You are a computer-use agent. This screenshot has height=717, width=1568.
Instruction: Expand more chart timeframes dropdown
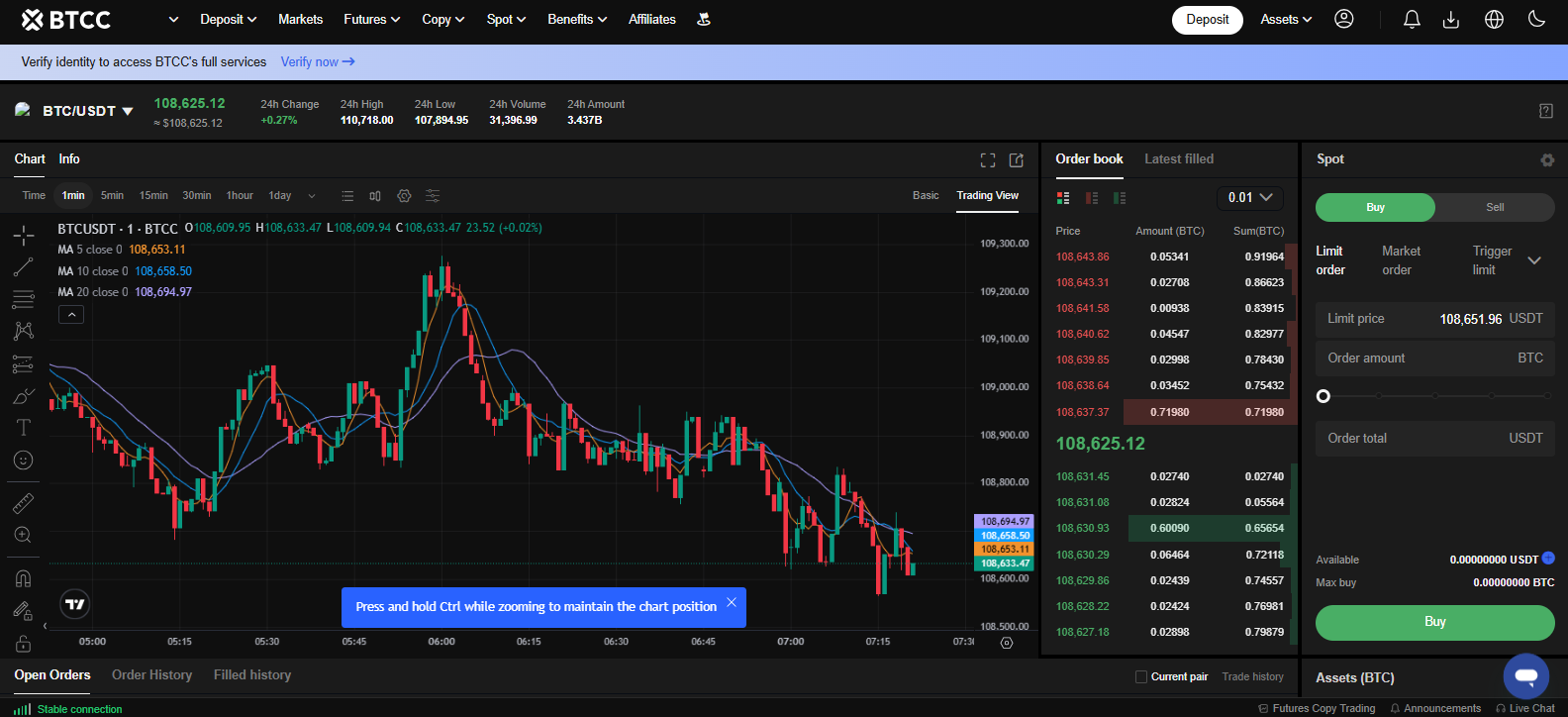click(312, 196)
